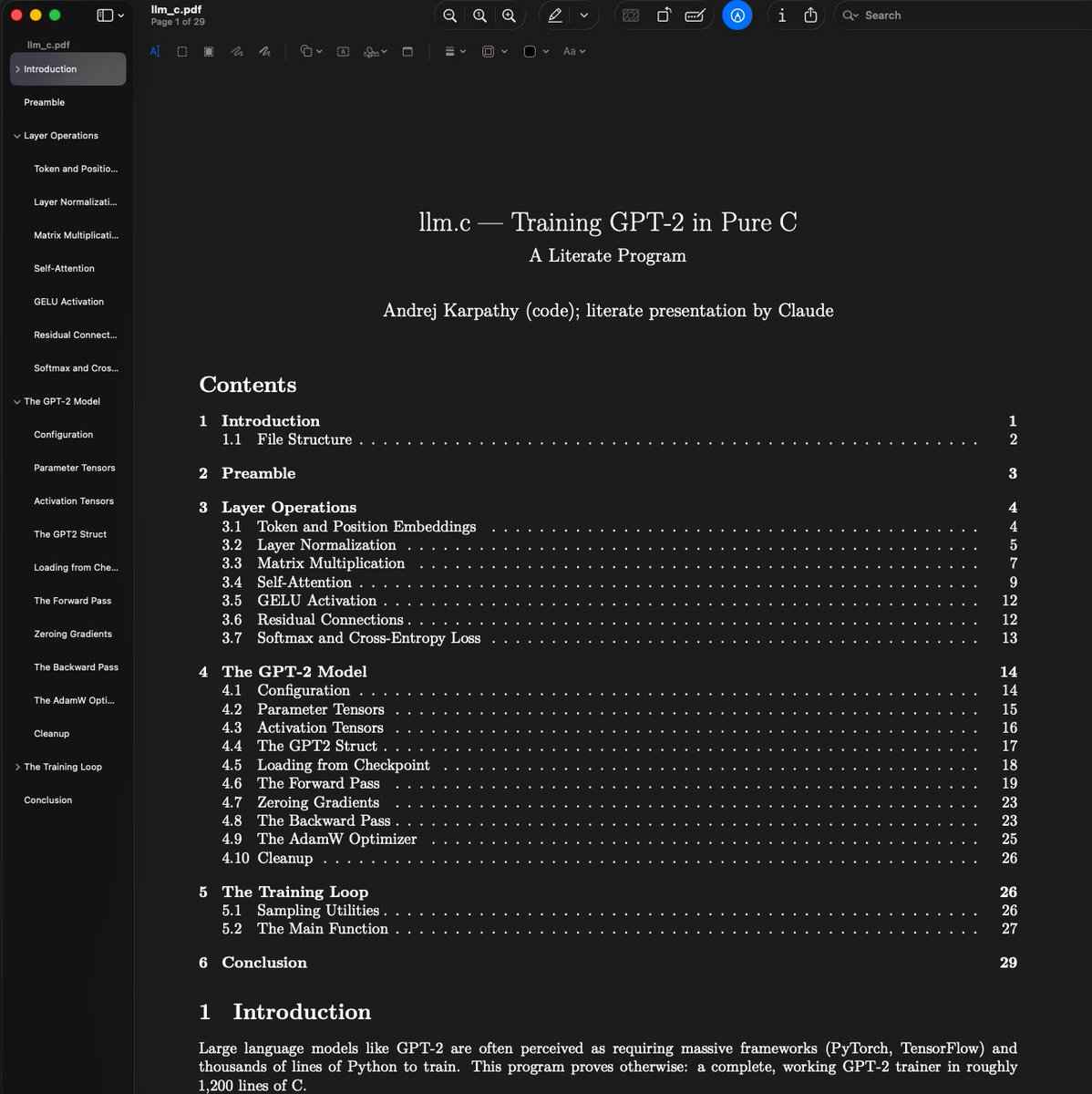Follow the 3.3 Matrix Multiplication contents link
1092x1094 pixels.
[314, 563]
